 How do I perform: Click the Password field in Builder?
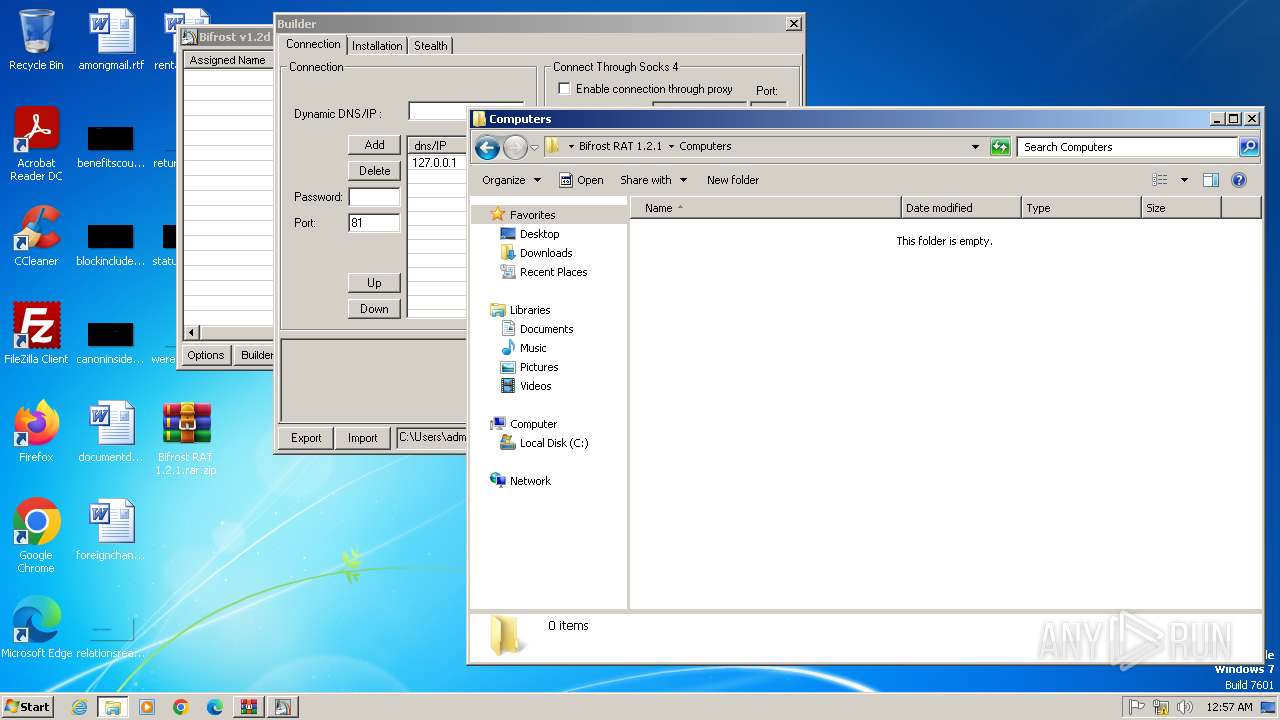coord(374,197)
